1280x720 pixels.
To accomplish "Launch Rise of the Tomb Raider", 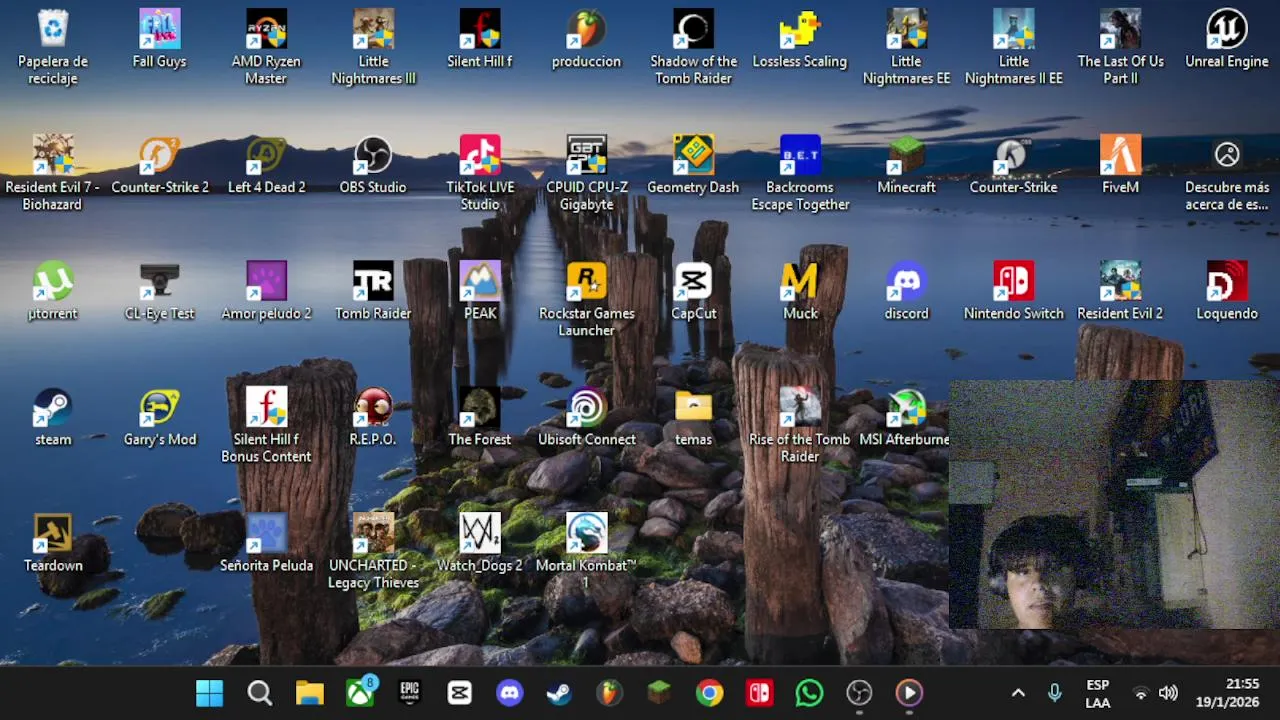I will (x=800, y=425).
